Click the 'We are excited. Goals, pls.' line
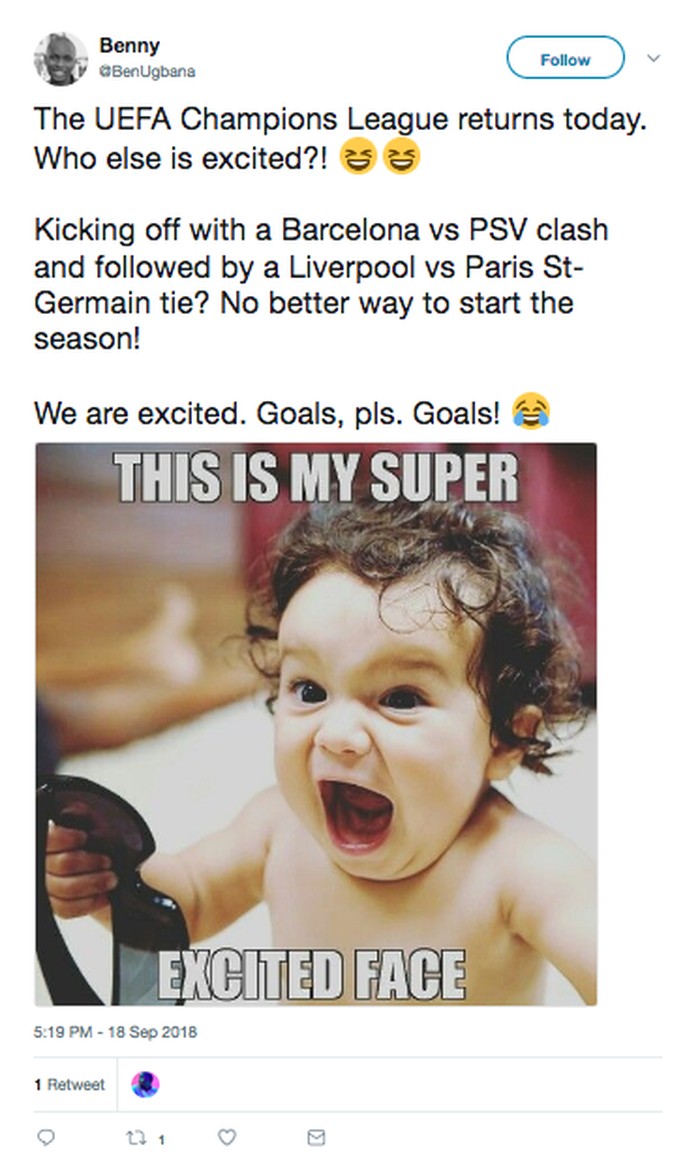 click(270, 411)
